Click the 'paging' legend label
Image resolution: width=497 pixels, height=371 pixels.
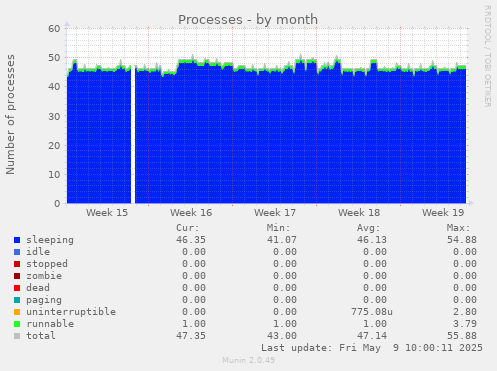tap(44, 300)
